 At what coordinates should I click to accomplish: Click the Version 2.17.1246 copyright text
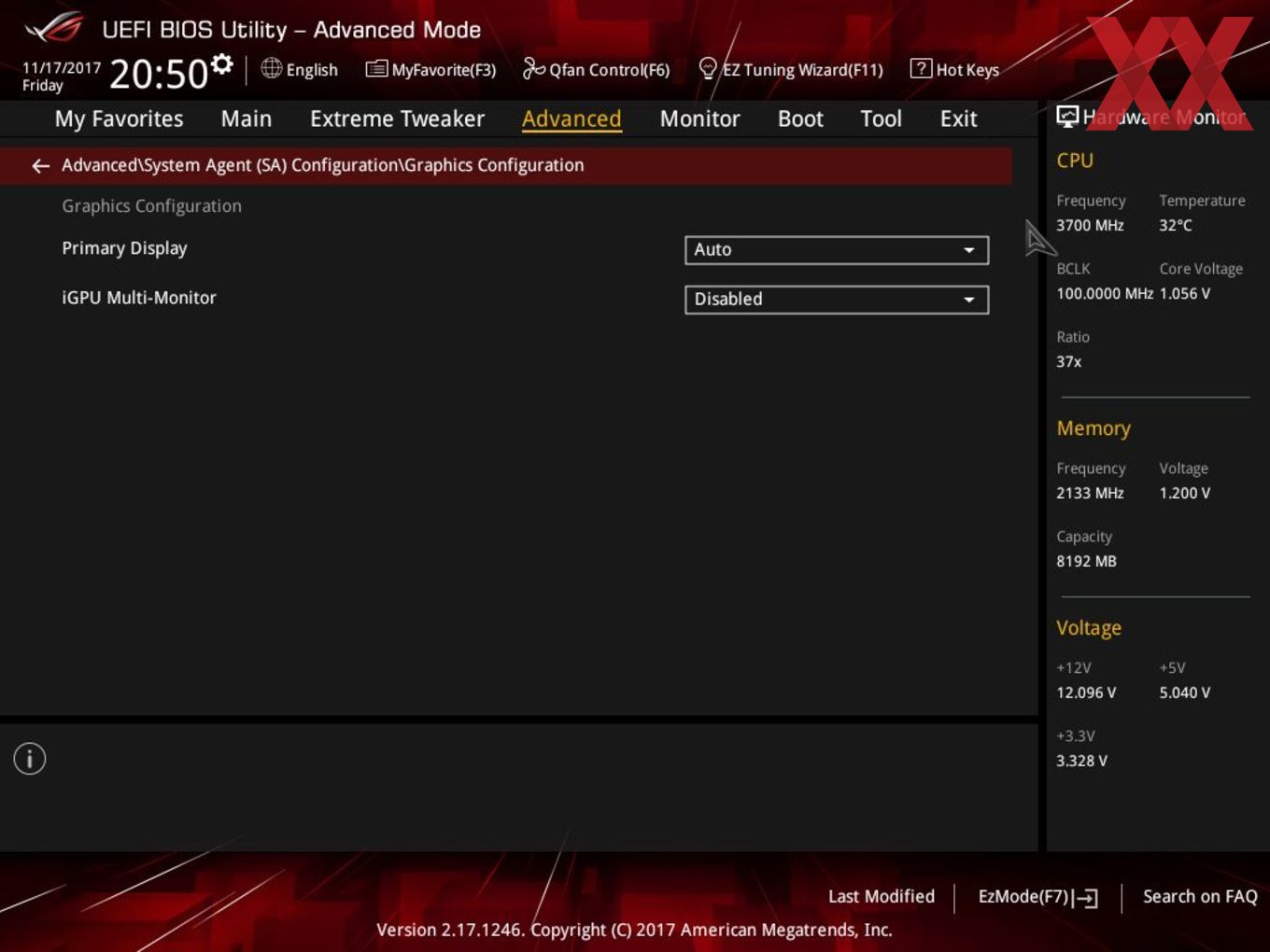634,930
